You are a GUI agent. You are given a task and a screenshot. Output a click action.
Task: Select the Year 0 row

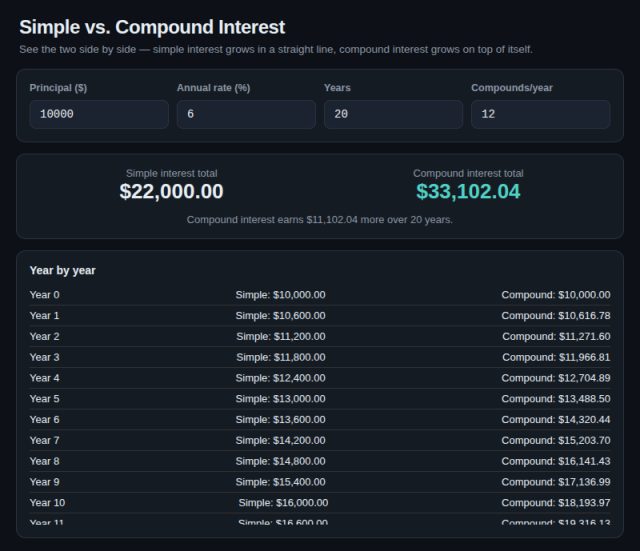click(x=320, y=295)
